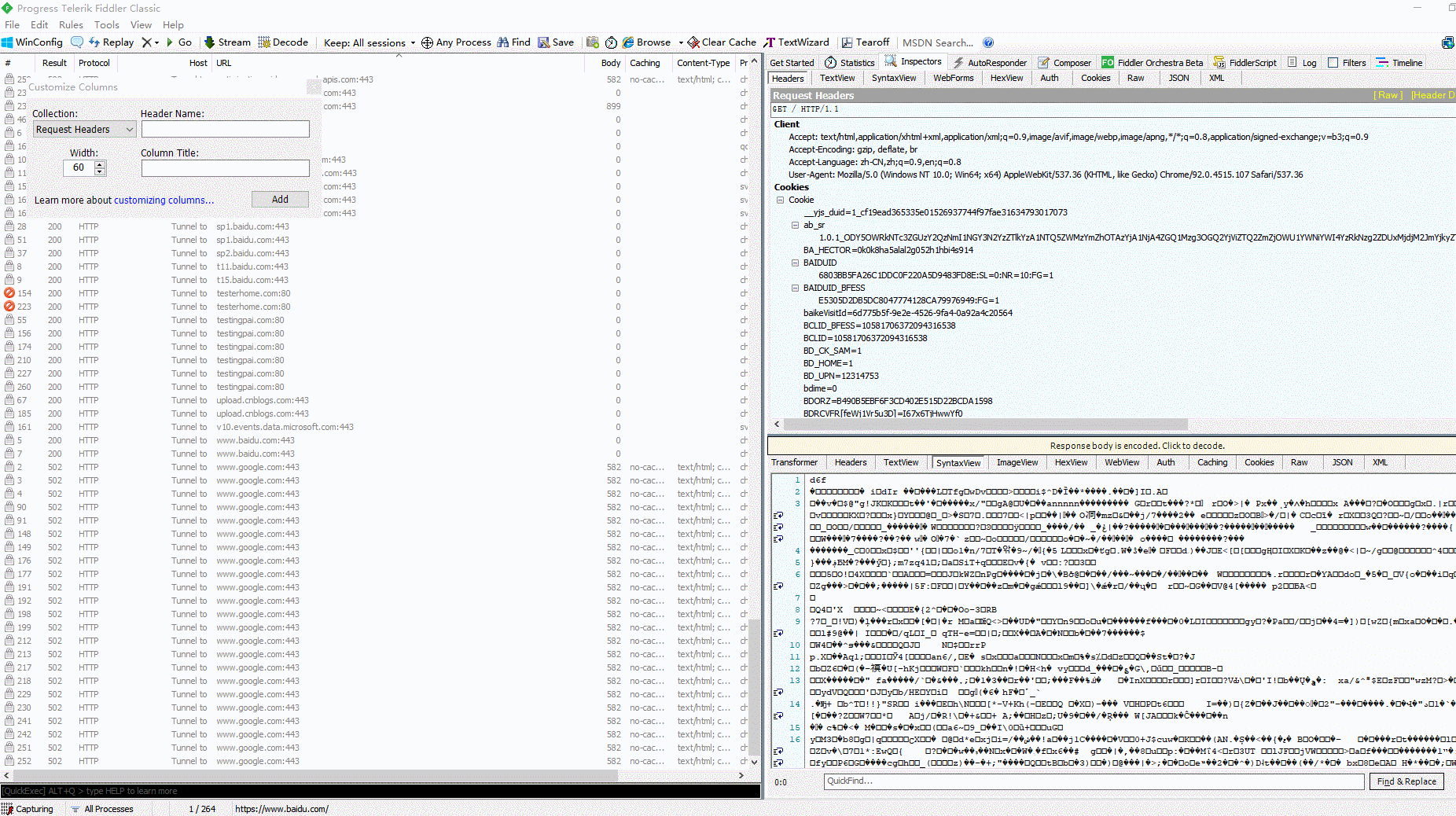This screenshot has width=1456, height=816.
Task: Focus the QuickFind search box
Action: [1094, 781]
